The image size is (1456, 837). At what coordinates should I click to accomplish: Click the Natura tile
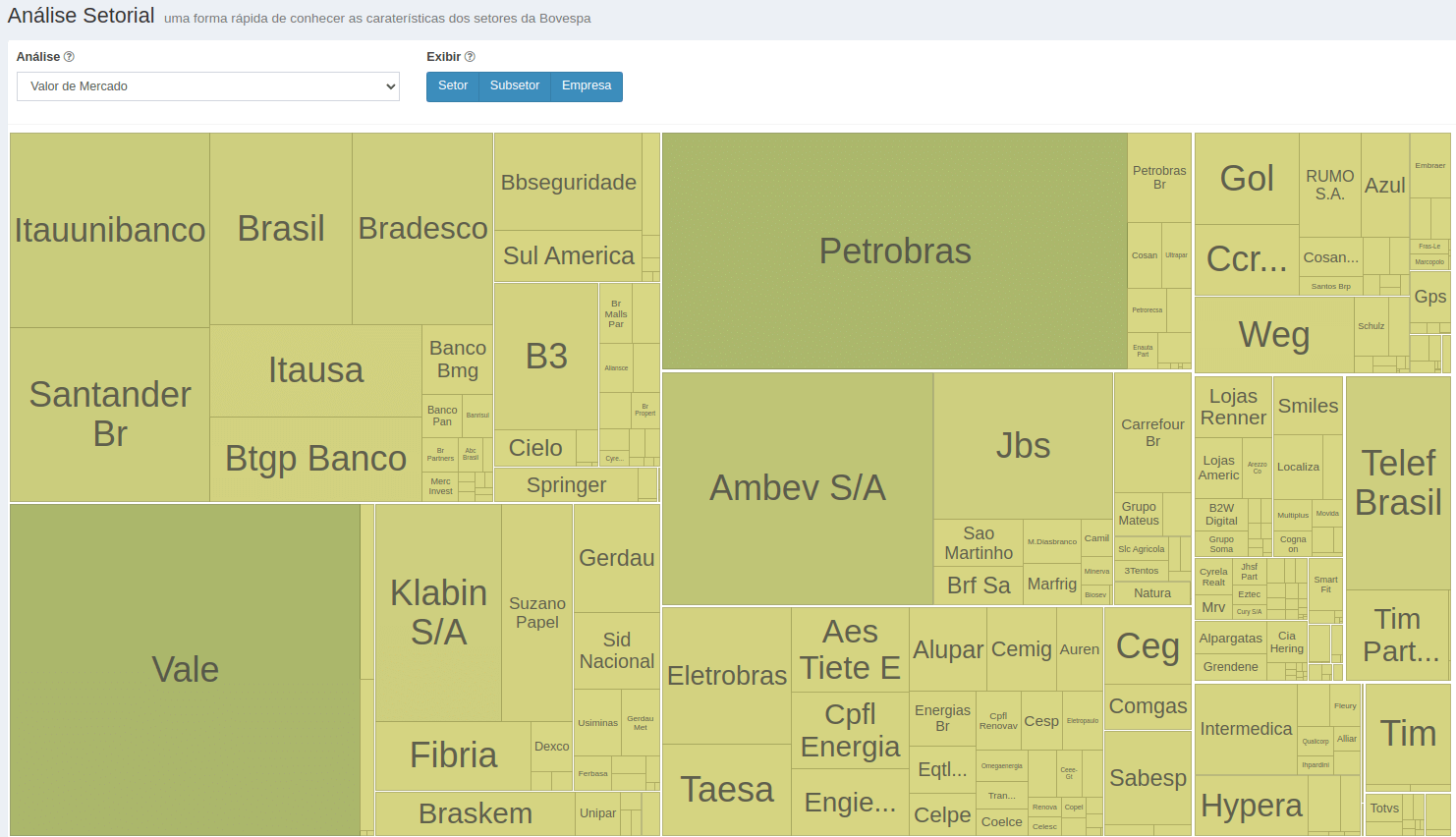(x=1152, y=593)
